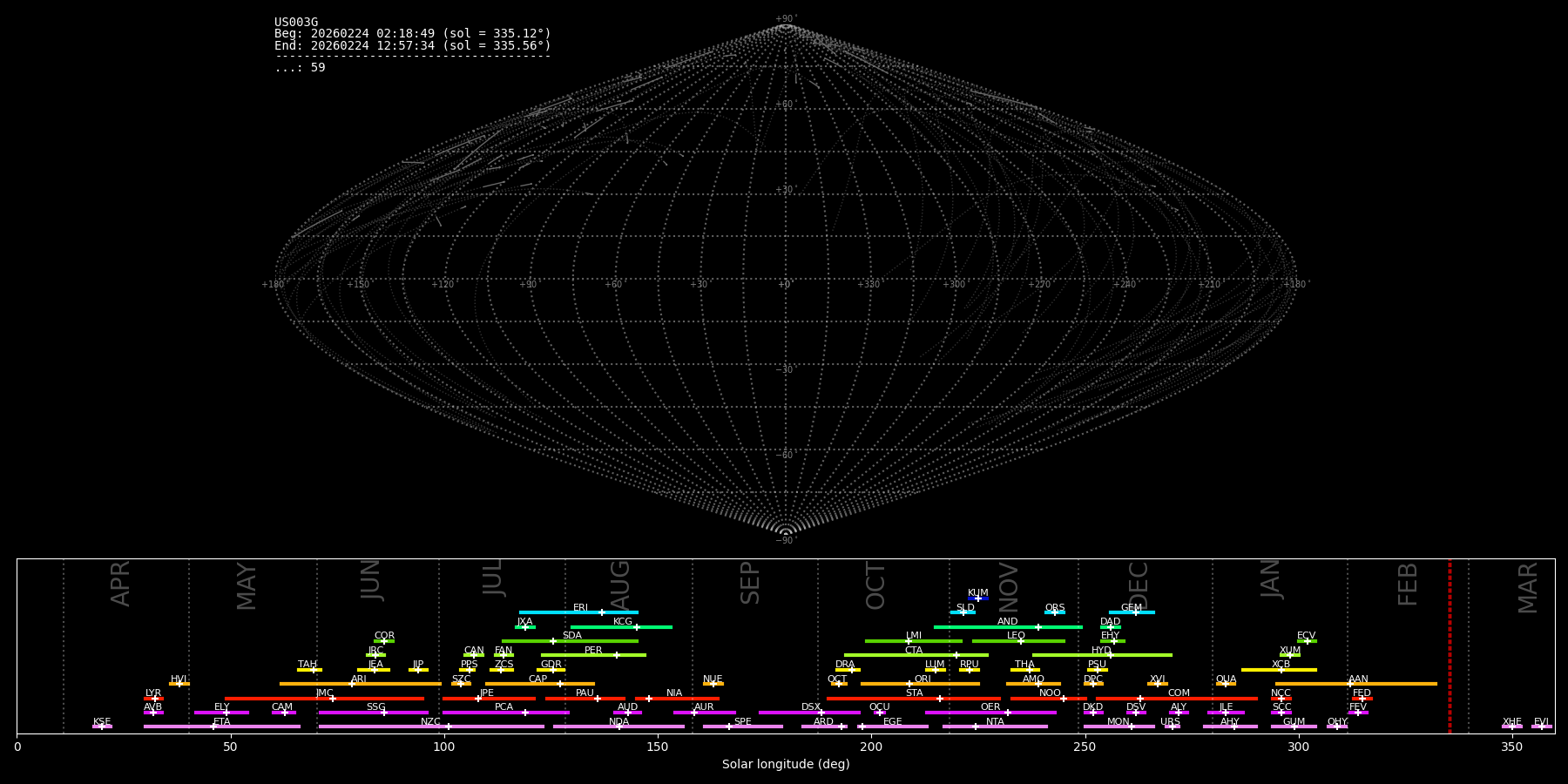Select the NZC shower label
The height and width of the screenshot is (784, 1568).
click(x=431, y=721)
